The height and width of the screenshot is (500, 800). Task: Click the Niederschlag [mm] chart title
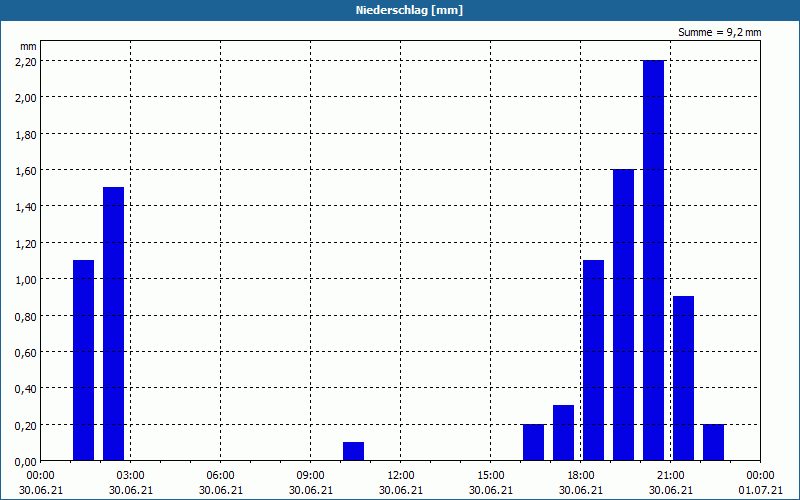(x=409, y=10)
